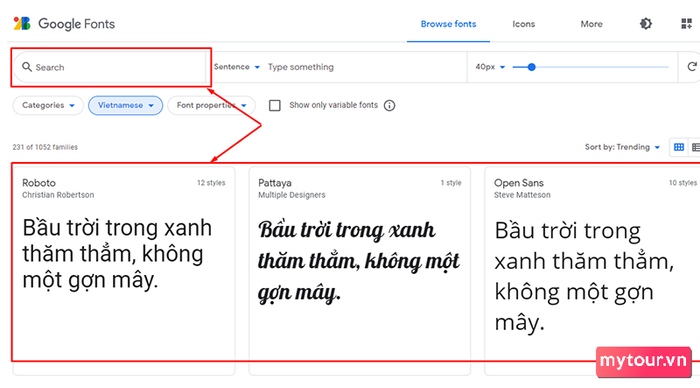This screenshot has width=700, height=388.
Task: Expand the Vietnamese language filter
Action: tap(125, 105)
